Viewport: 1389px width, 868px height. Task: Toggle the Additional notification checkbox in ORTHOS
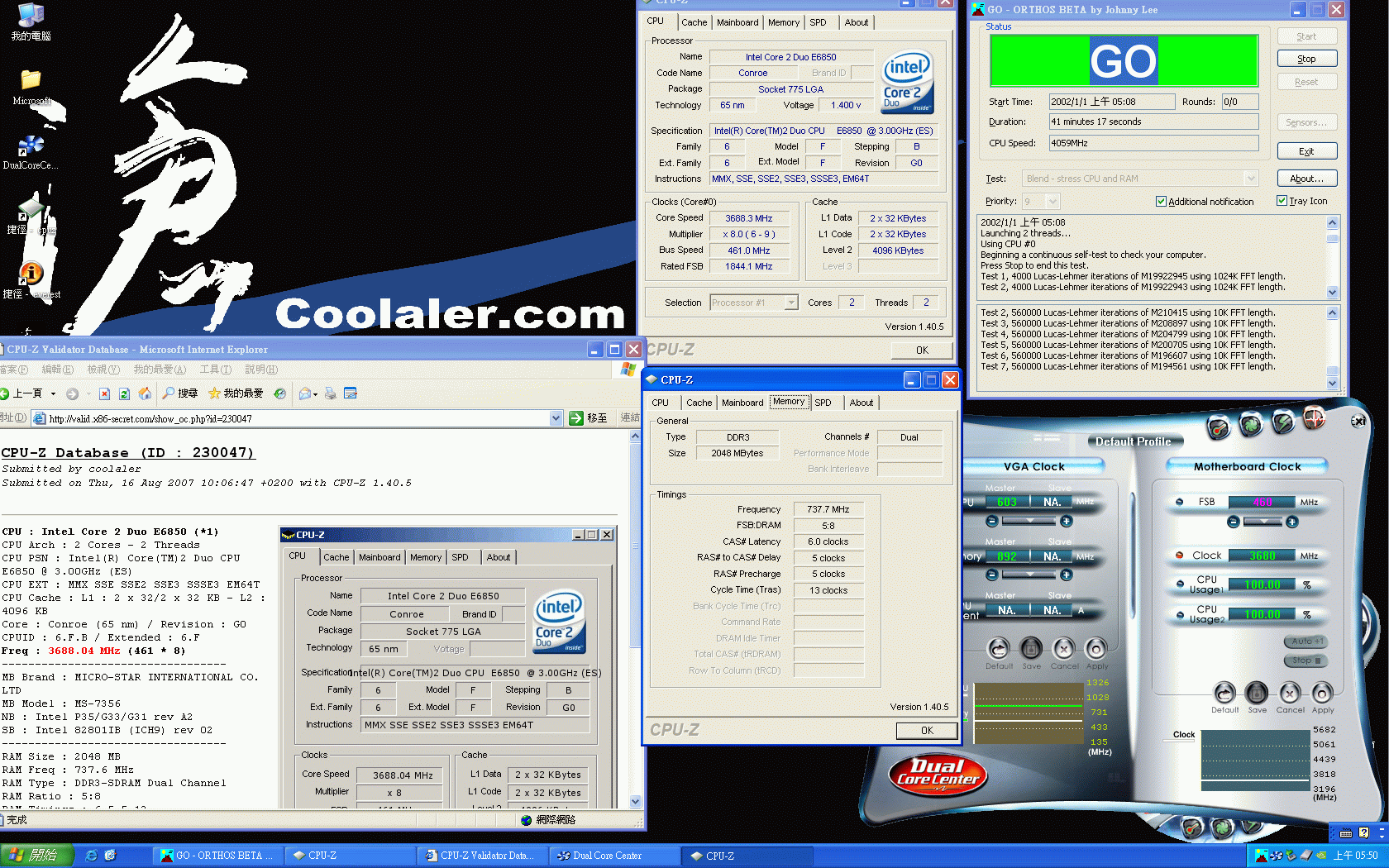(x=1161, y=202)
